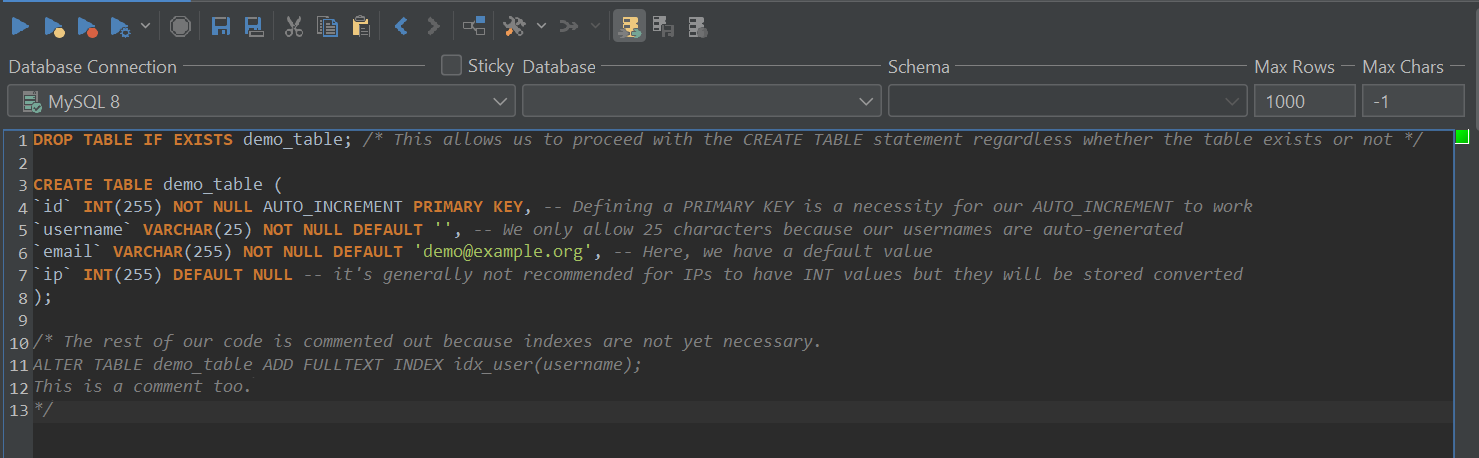Enable the Sticky checkbox
Image resolution: width=1479 pixels, height=458 pixels.
click(452, 66)
